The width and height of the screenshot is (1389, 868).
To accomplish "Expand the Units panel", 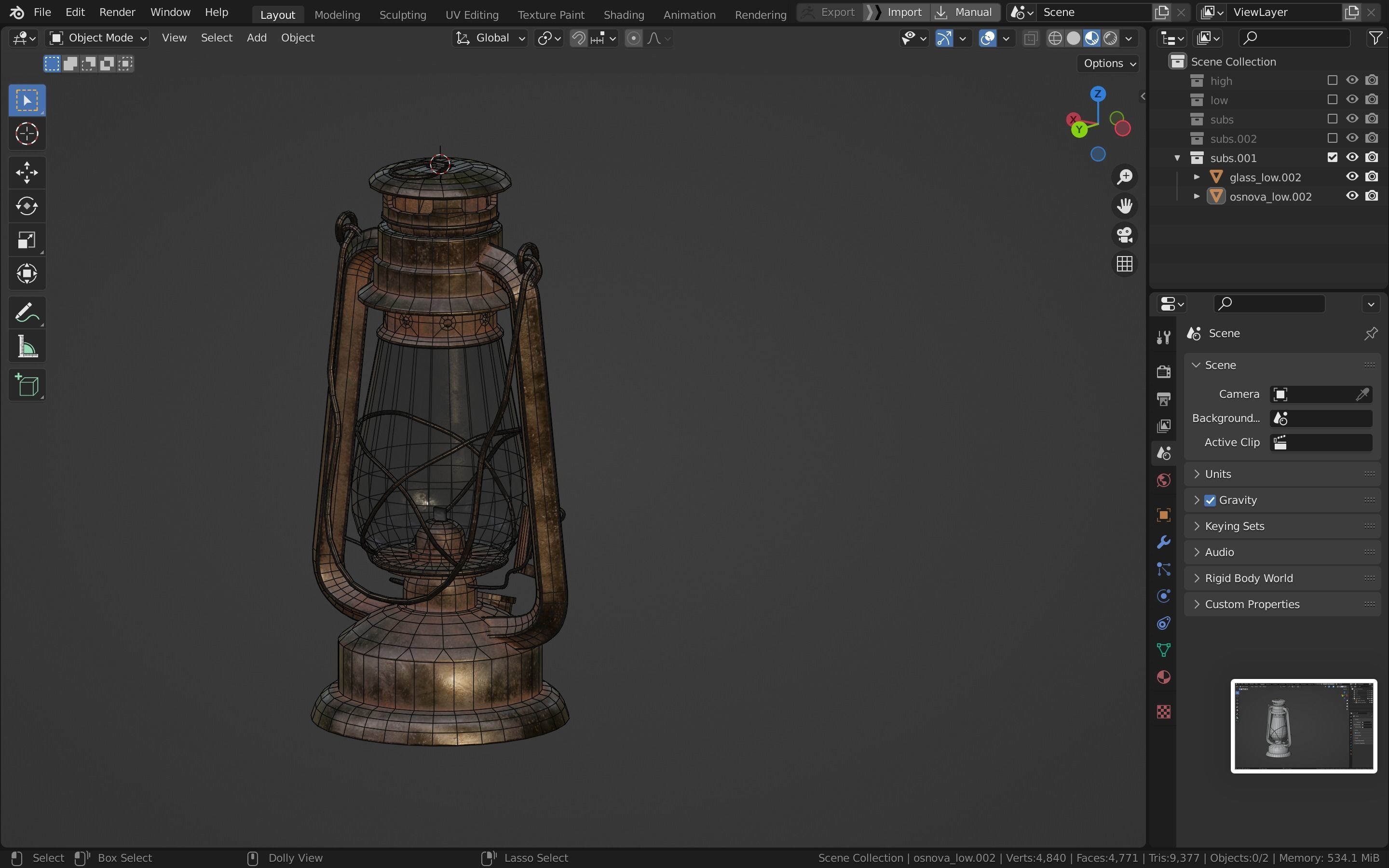I will (x=1282, y=474).
